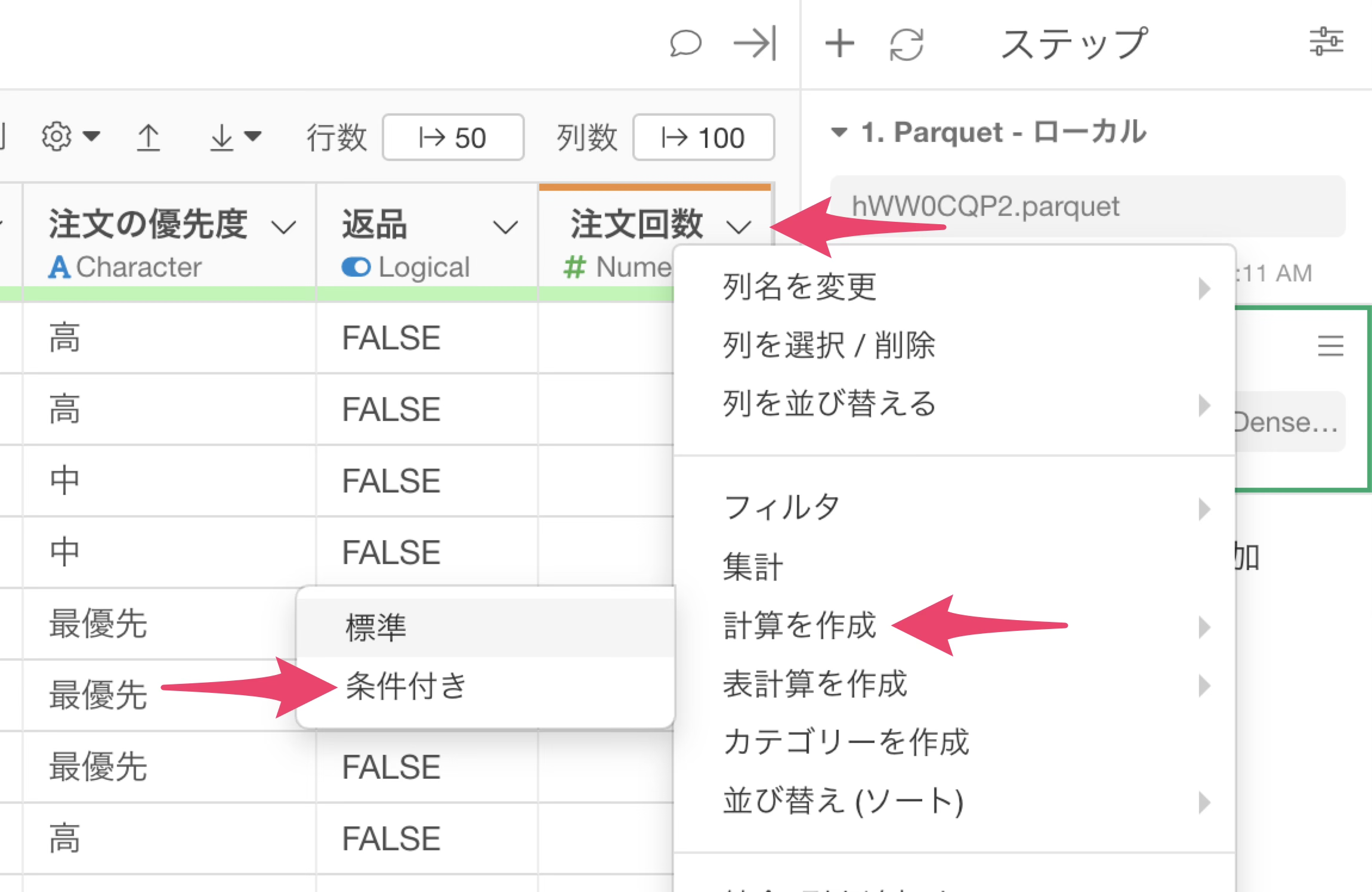This screenshot has width=1372, height=892.
Task: Open the 注文回数 column menu chevron
Action: pyautogui.click(x=739, y=227)
